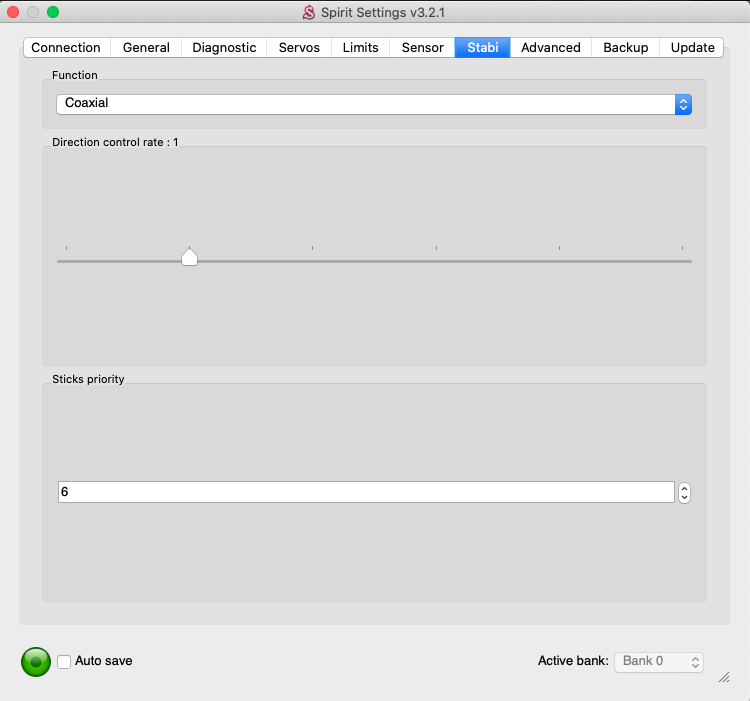
Task: Click the green connection status indicator
Action: click(35, 661)
